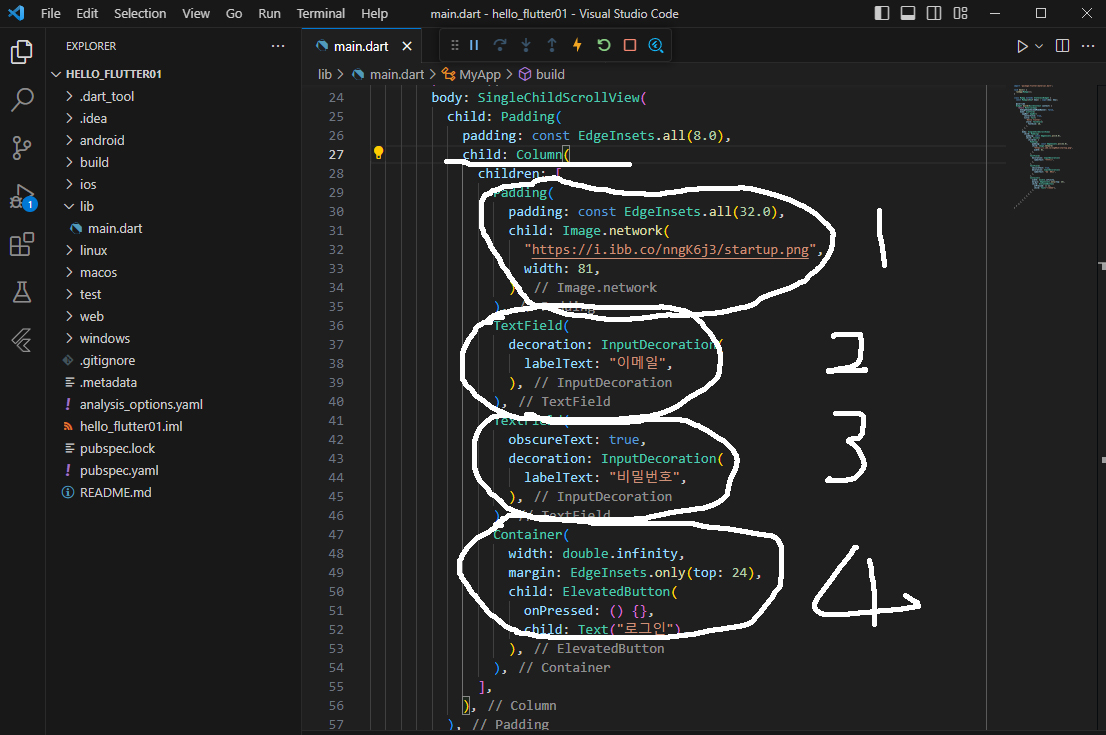
Task: Toggle the bottom Panel layout
Action: point(908,13)
